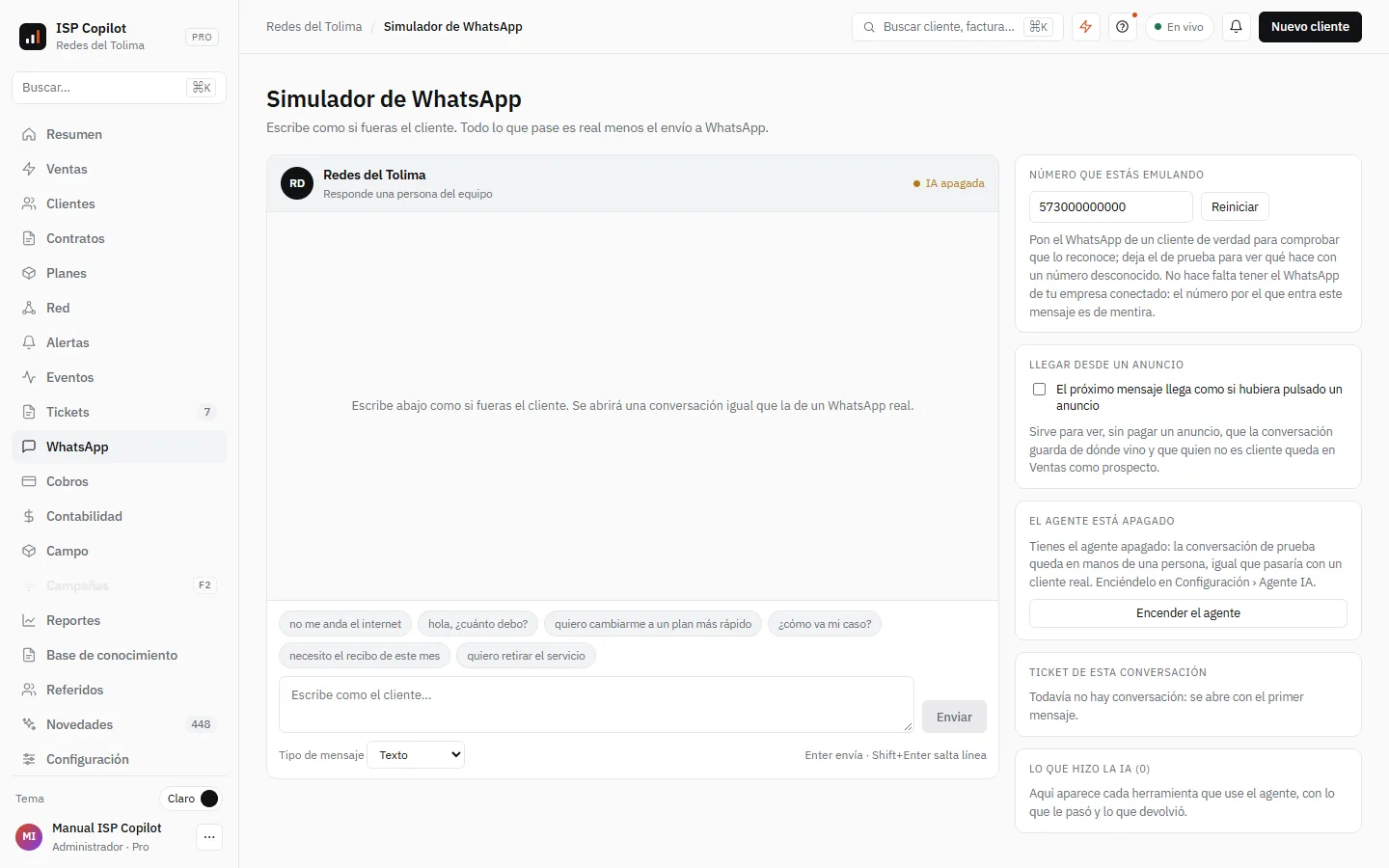Open Tickets in the sidebar
This screenshot has width=1389, height=868.
pos(120,412)
